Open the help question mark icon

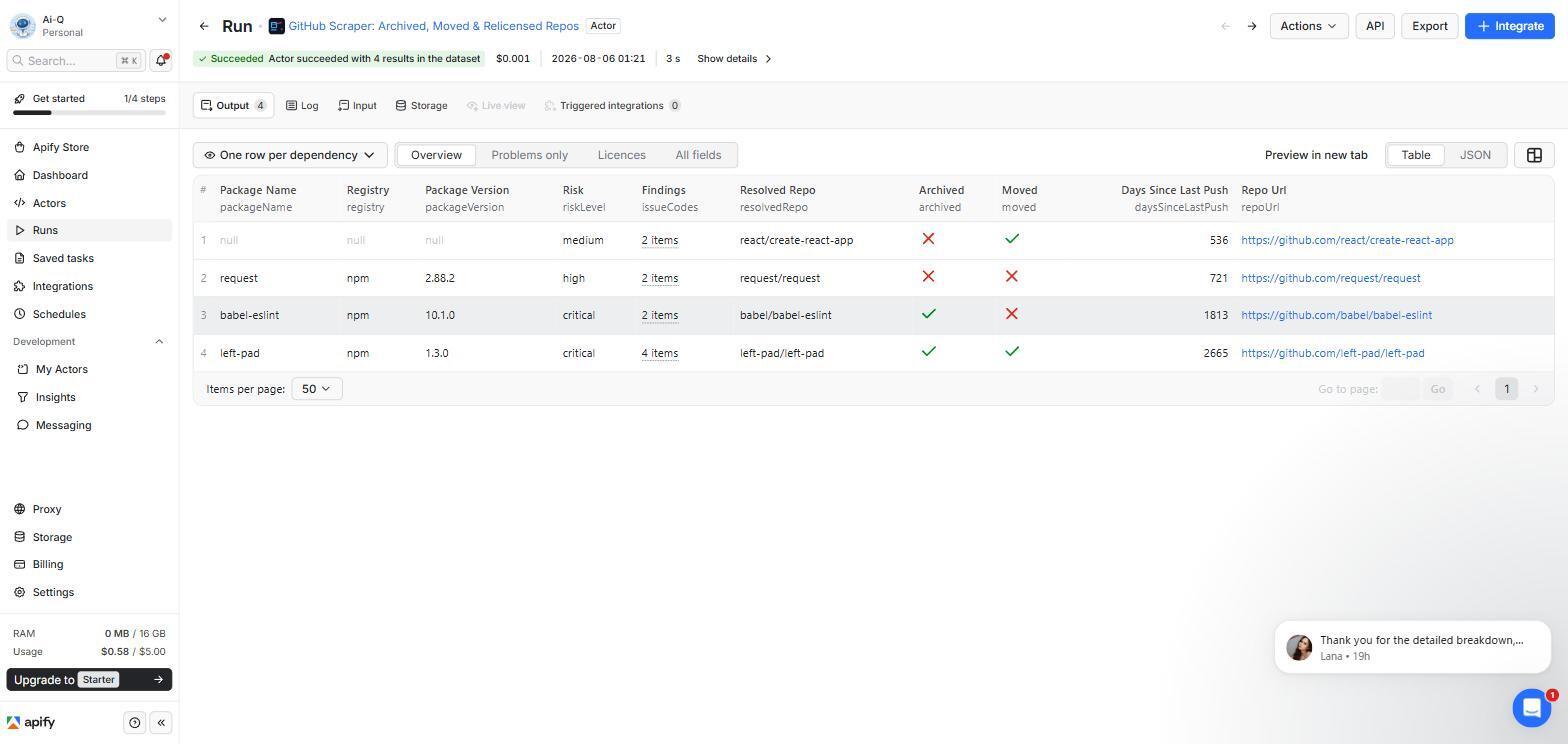[135, 723]
